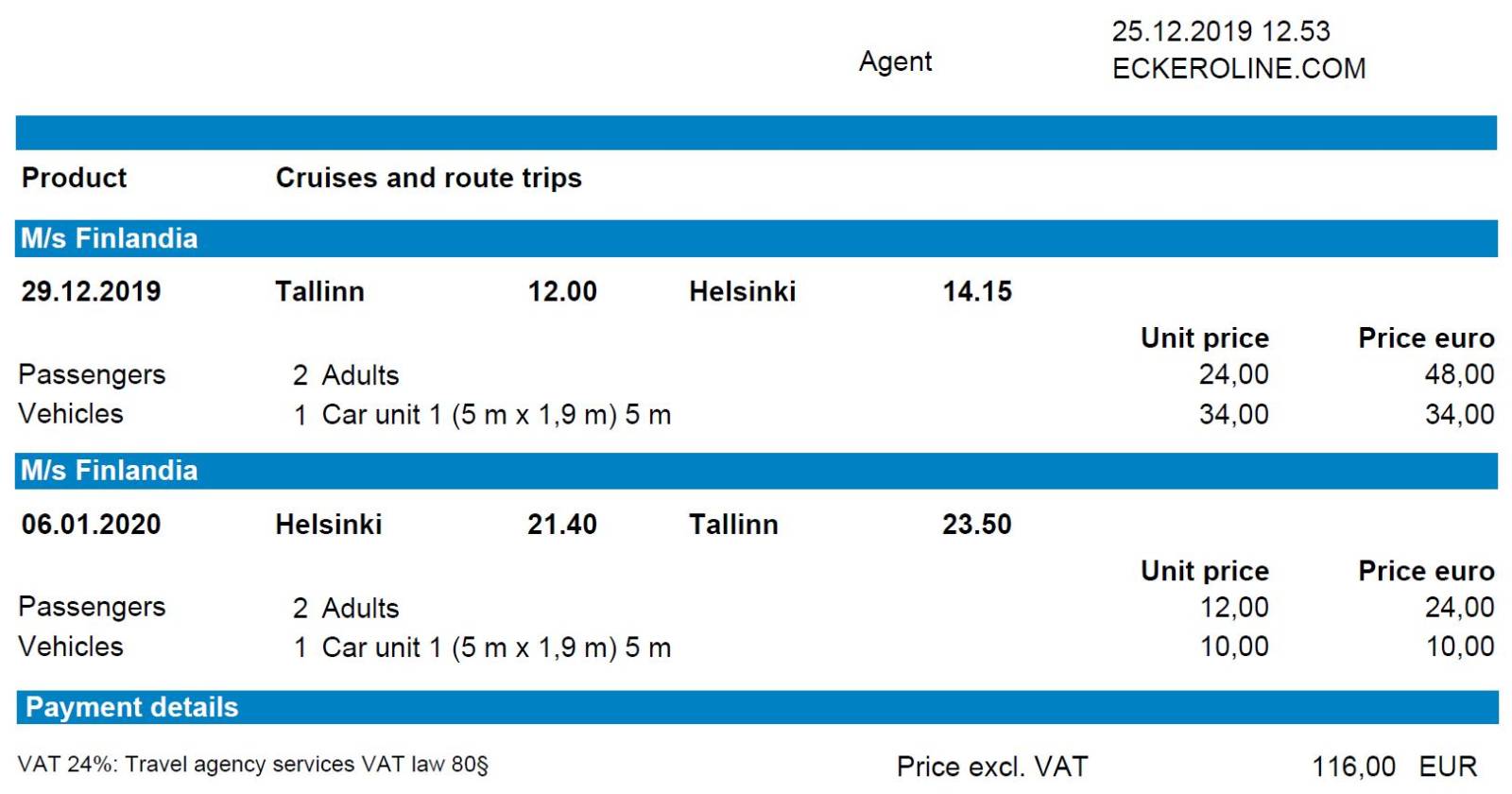Click the Product heading
This screenshot has height=794, width=1512.
(x=74, y=178)
